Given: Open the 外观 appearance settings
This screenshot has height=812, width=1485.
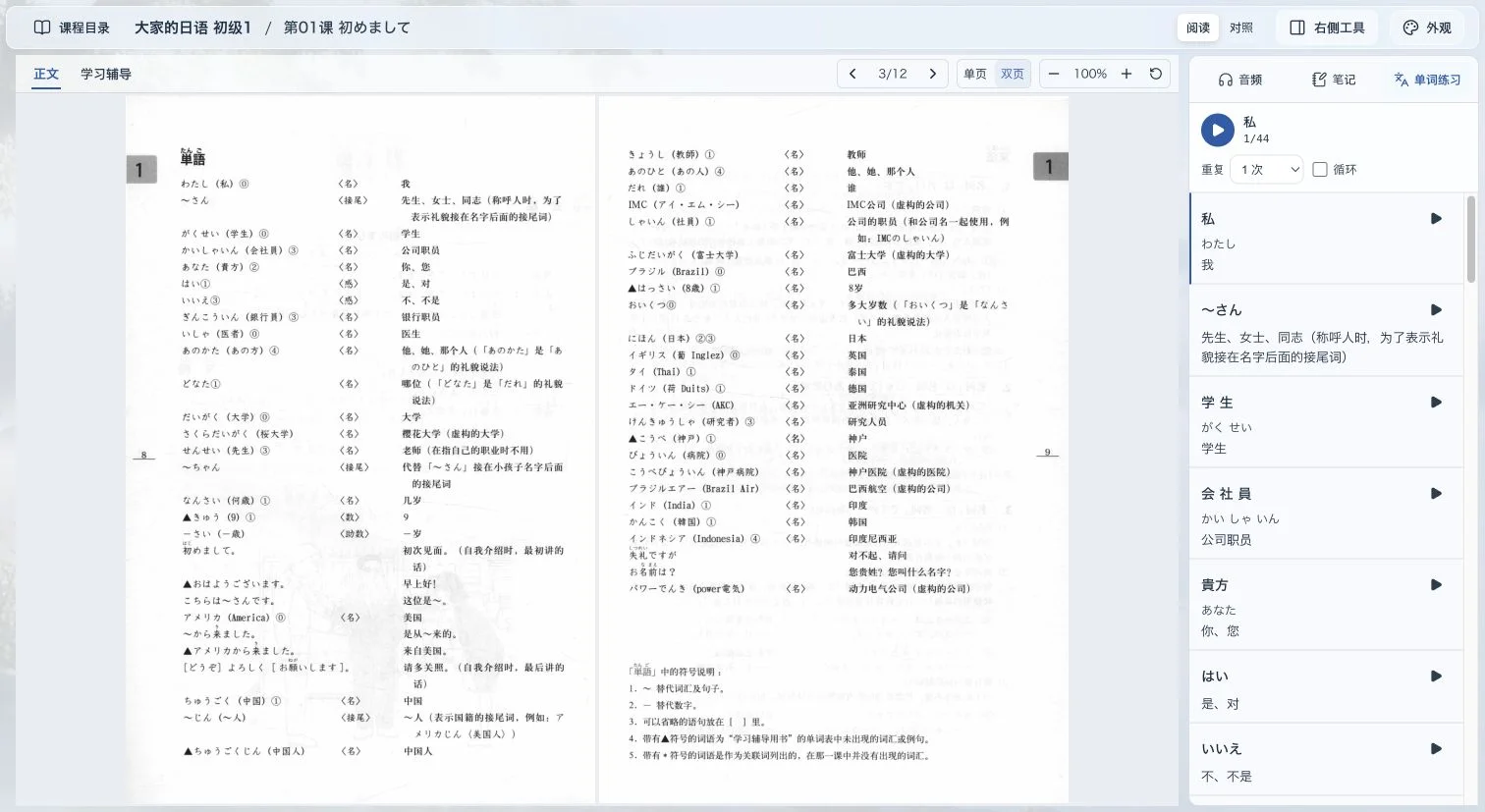Looking at the screenshot, I should [x=1427, y=27].
